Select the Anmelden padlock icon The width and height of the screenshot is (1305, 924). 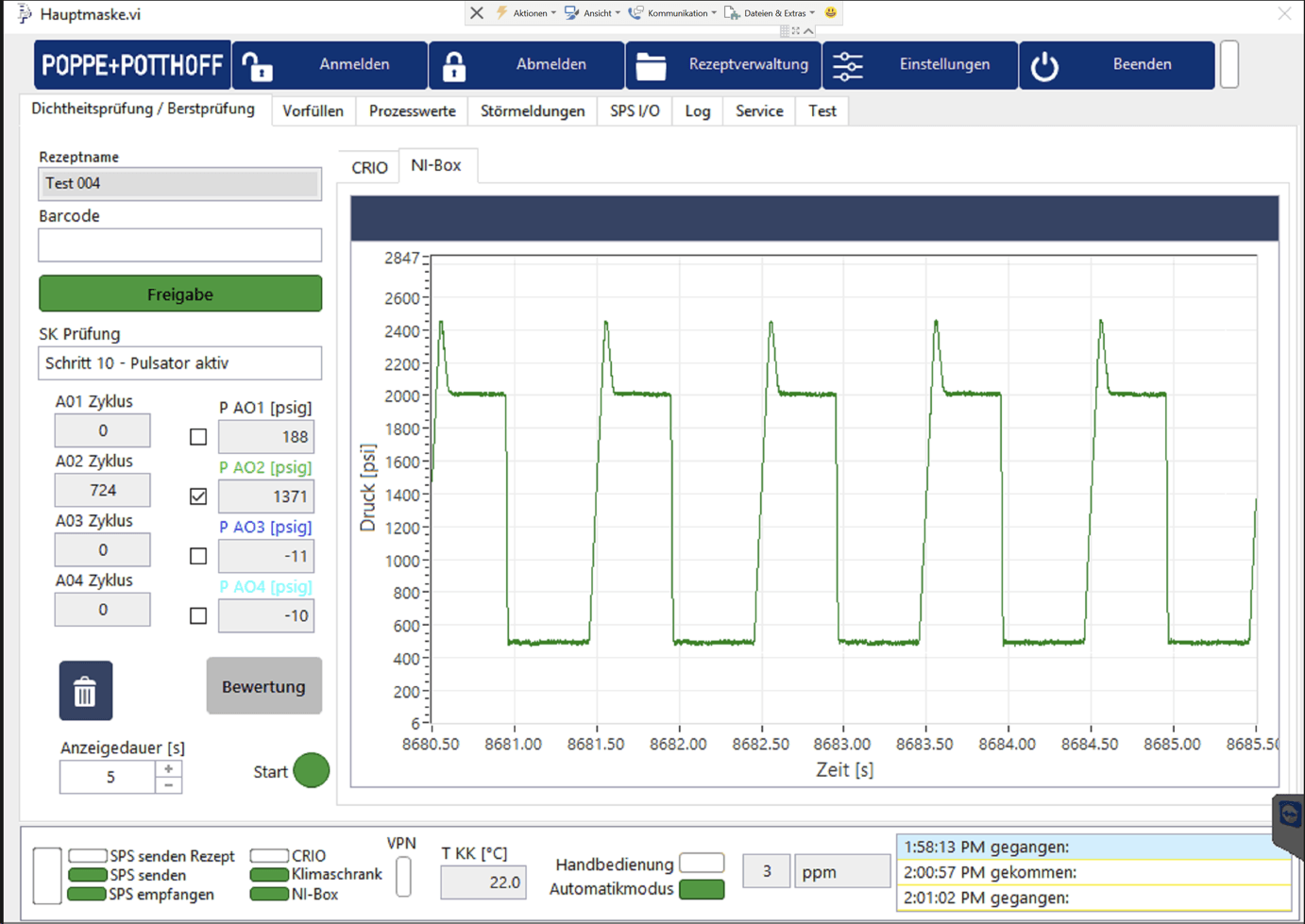click(x=256, y=64)
